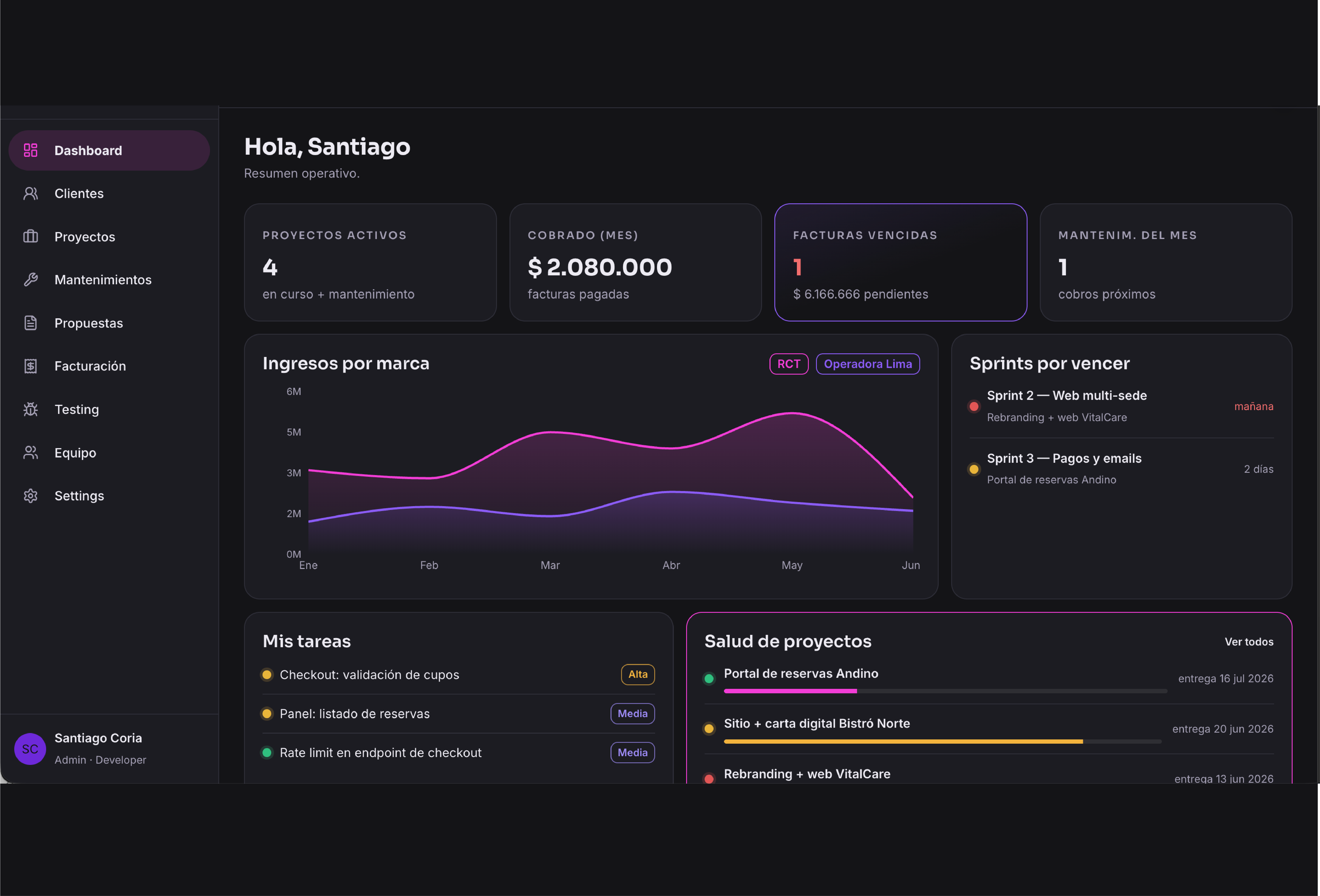
Task: Toggle the RCT series in chart
Action: click(x=788, y=364)
